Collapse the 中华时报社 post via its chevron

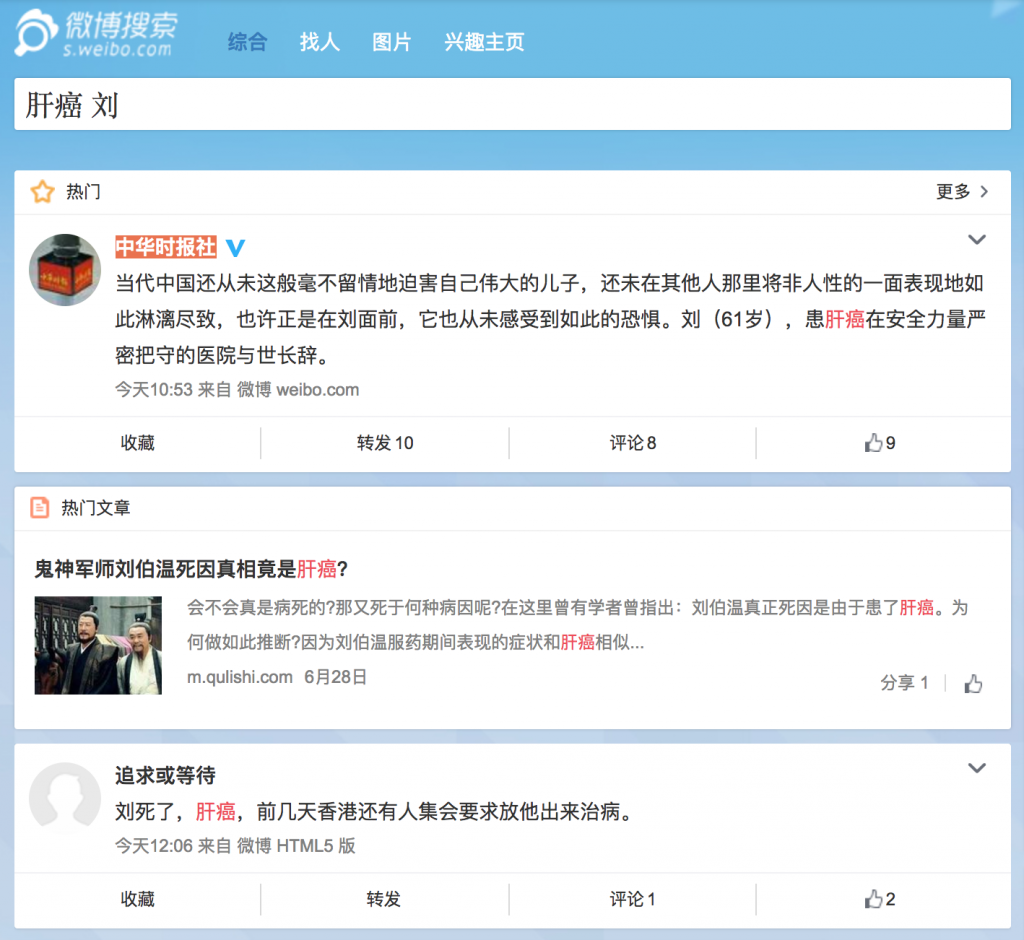click(977, 240)
